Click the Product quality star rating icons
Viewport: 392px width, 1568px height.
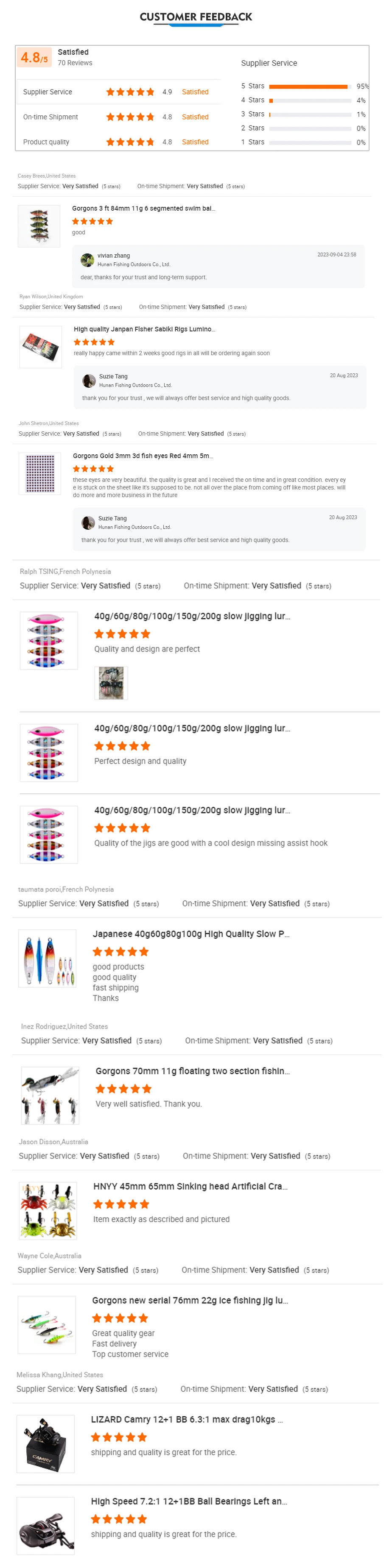[130, 142]
